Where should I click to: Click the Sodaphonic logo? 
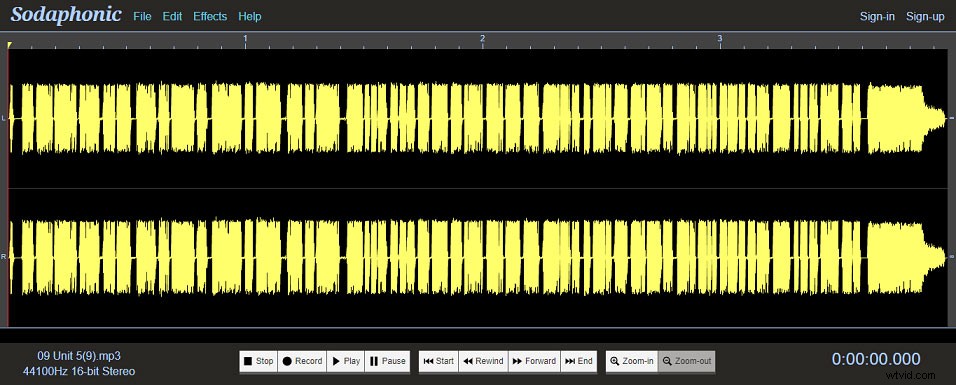point(66,15)
